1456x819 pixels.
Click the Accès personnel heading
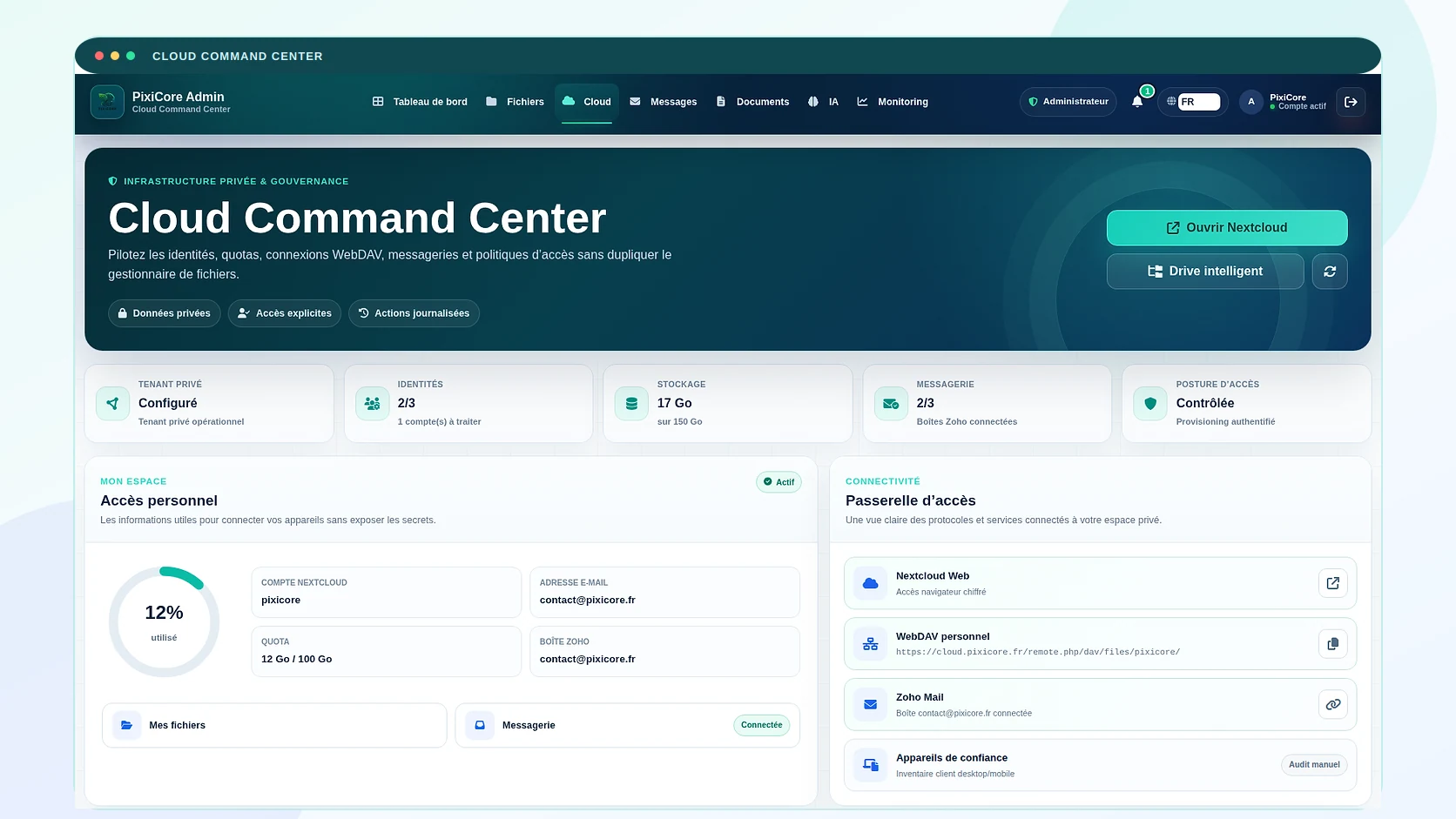158,501
